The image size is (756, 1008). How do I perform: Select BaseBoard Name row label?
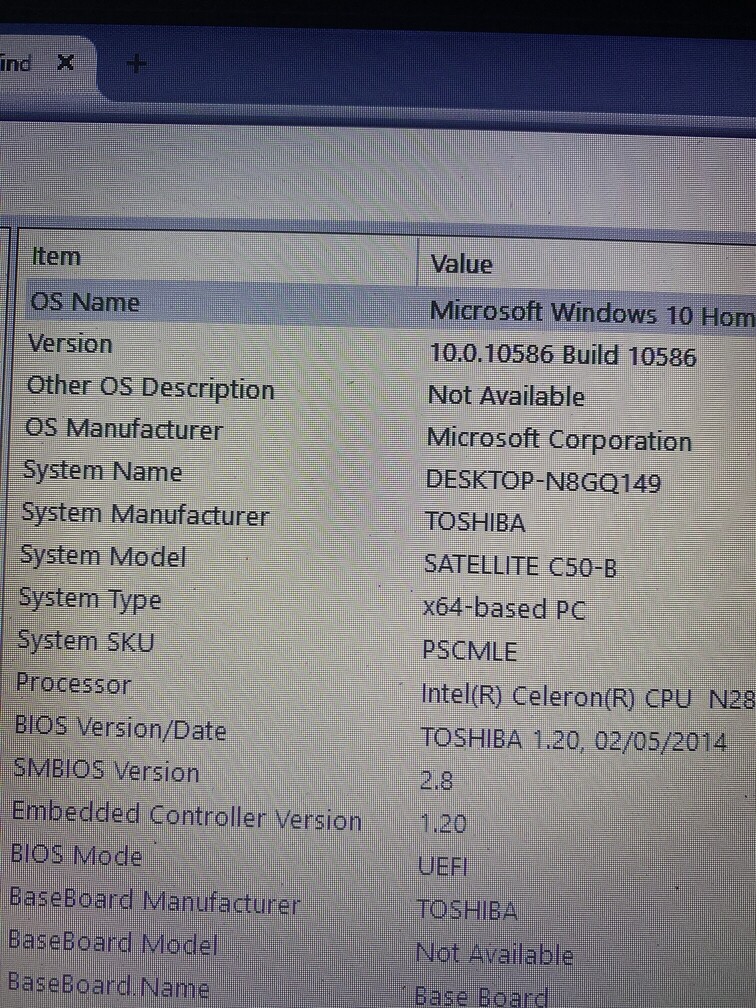click(109, 985)
